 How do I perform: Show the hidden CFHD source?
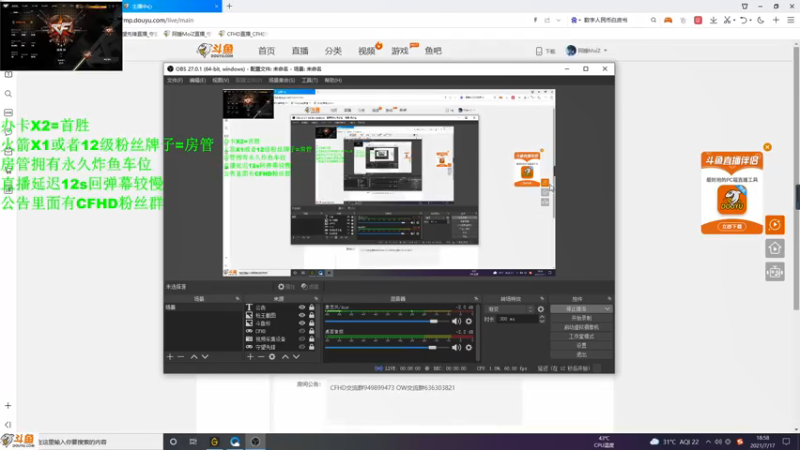tap(302, 331)
